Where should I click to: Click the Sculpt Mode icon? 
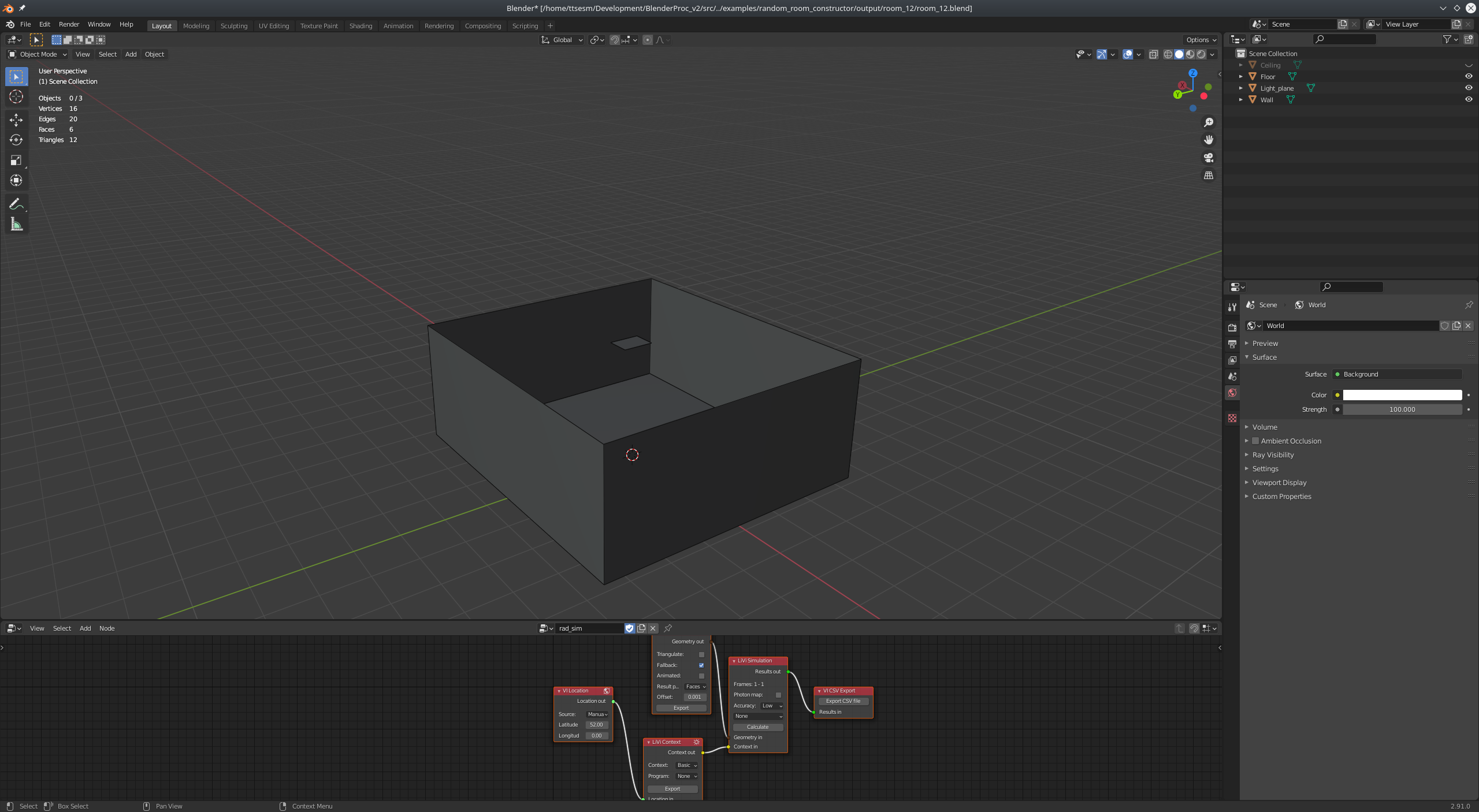pyautogui.click(x=233, y=24)
